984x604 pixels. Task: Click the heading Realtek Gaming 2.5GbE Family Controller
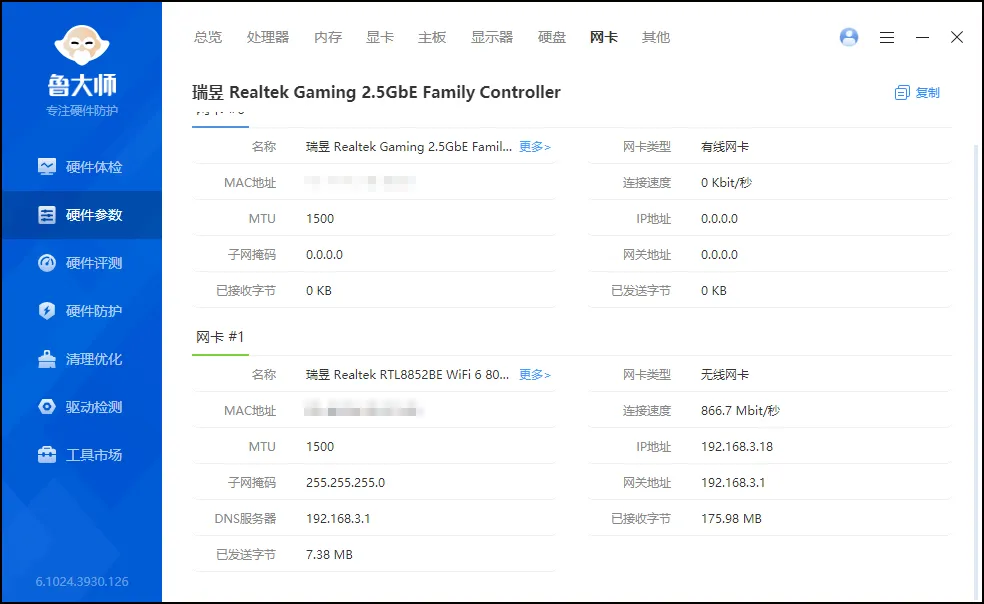tap(376, 92)
